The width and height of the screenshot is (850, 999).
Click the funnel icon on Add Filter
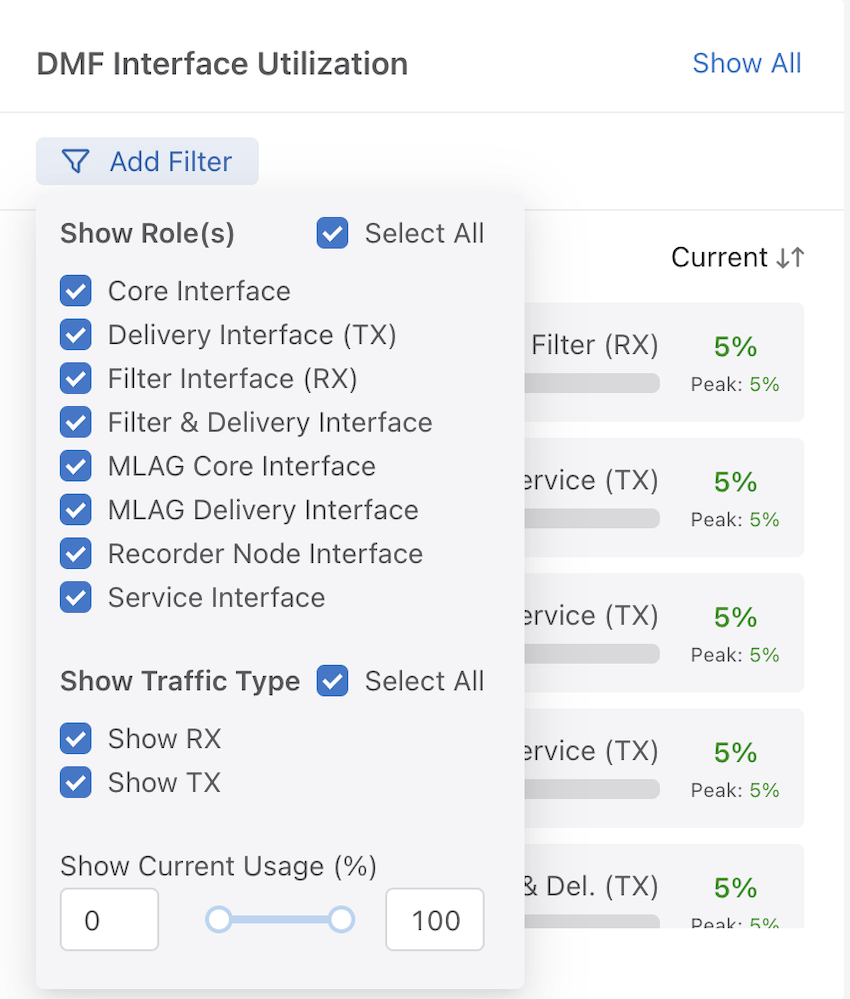coord(74,161)
